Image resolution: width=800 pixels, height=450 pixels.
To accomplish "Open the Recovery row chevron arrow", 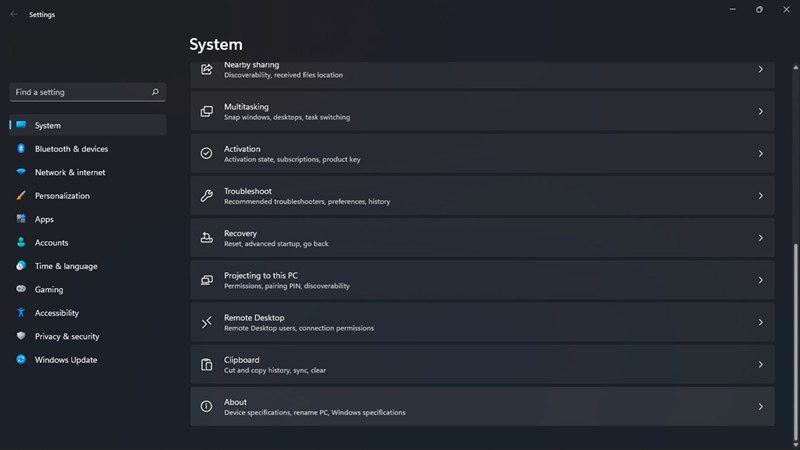I will [x=760, y=238].
